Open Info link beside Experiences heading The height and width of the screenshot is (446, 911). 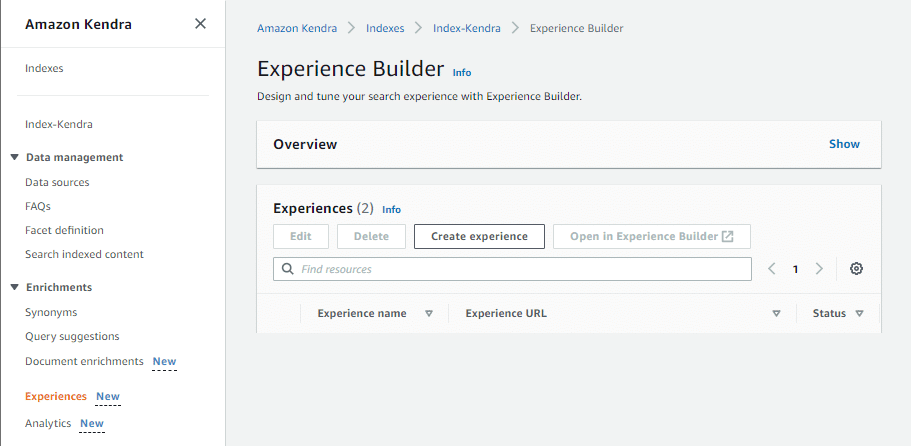(391, 210)
